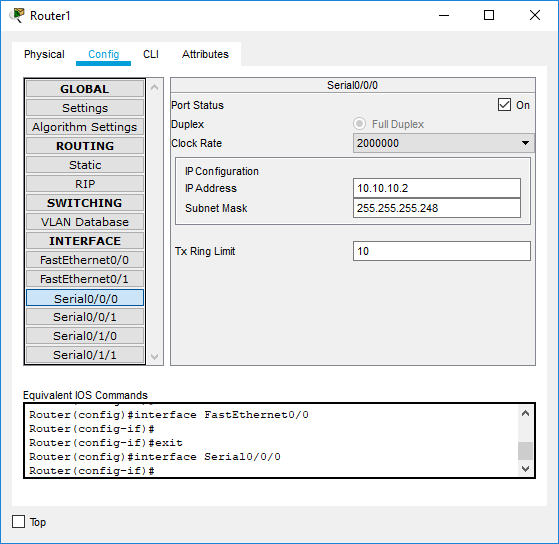559x544 pixels.
Task: Click the ROUTING section header
Action: tap(85, 146)
